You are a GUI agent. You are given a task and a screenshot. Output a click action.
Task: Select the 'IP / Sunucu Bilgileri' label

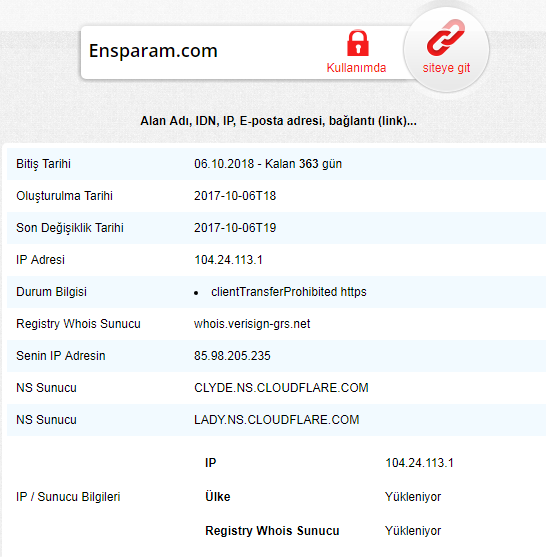pyautogui.click(x=68, y=497)
